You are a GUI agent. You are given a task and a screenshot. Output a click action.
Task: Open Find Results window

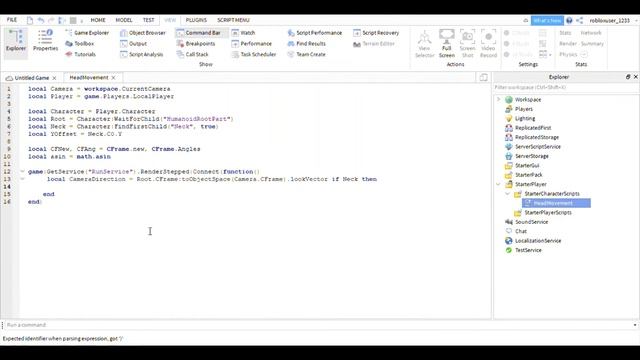point(307,43)
